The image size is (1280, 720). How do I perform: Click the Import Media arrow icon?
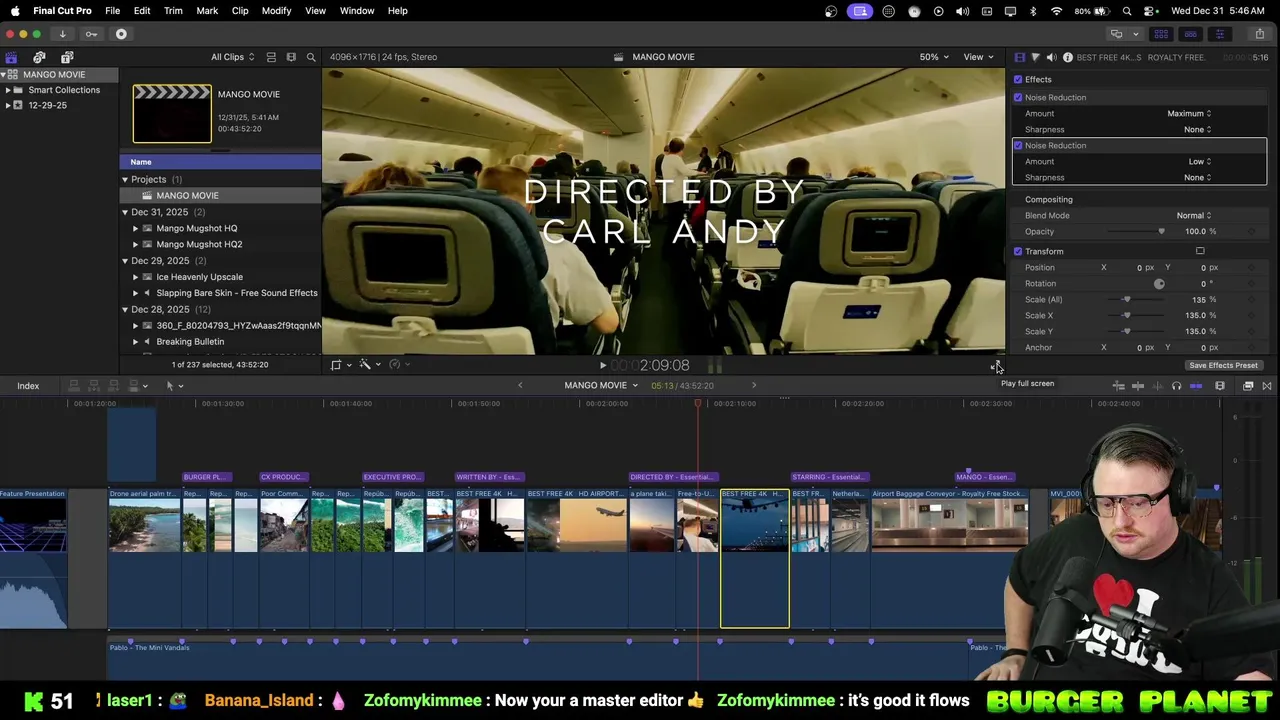[62, 34]
